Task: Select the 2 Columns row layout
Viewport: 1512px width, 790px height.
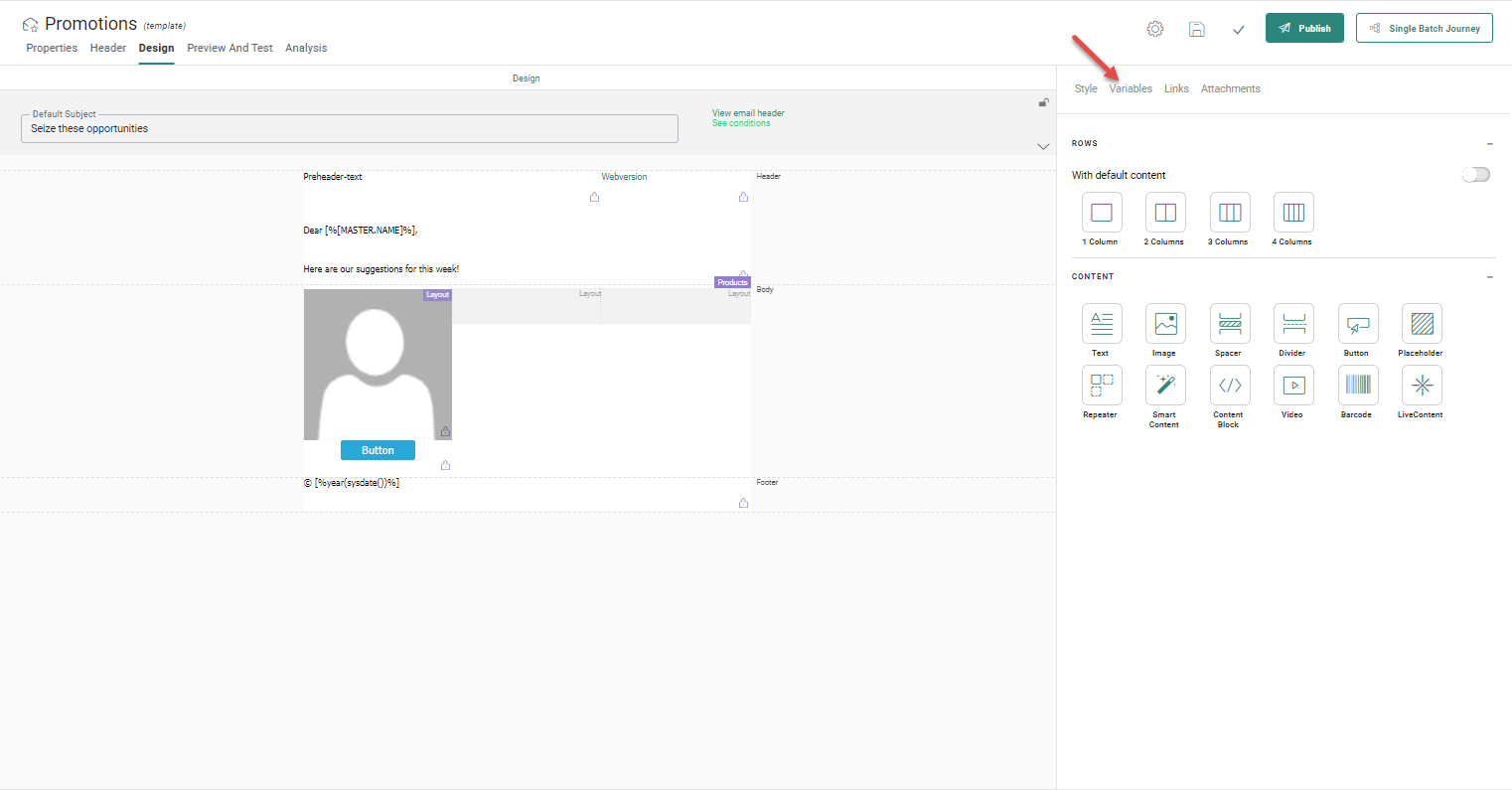Action: (1165, 213)
